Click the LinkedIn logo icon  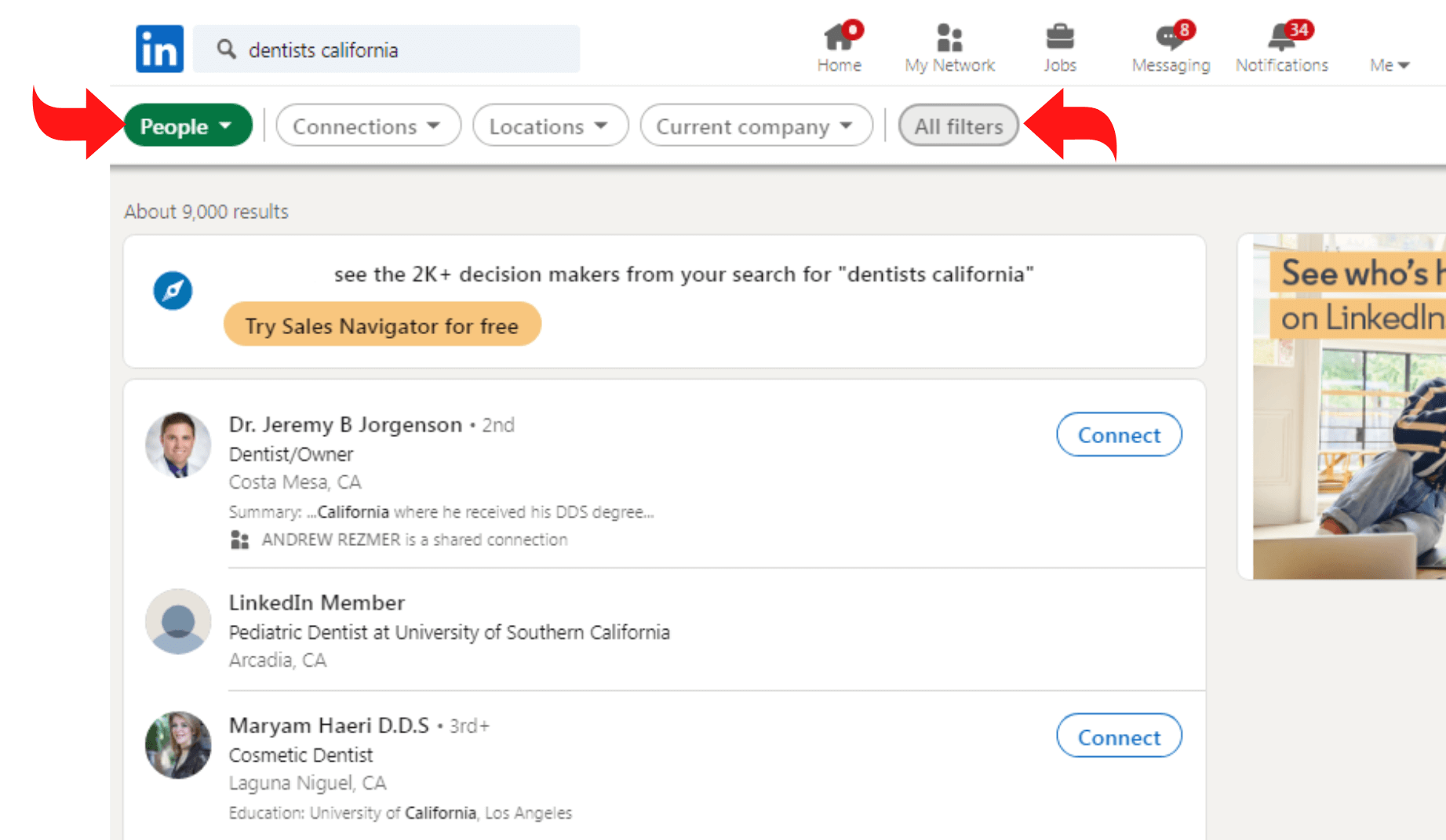pyautogui.click(x=159, y=49)
